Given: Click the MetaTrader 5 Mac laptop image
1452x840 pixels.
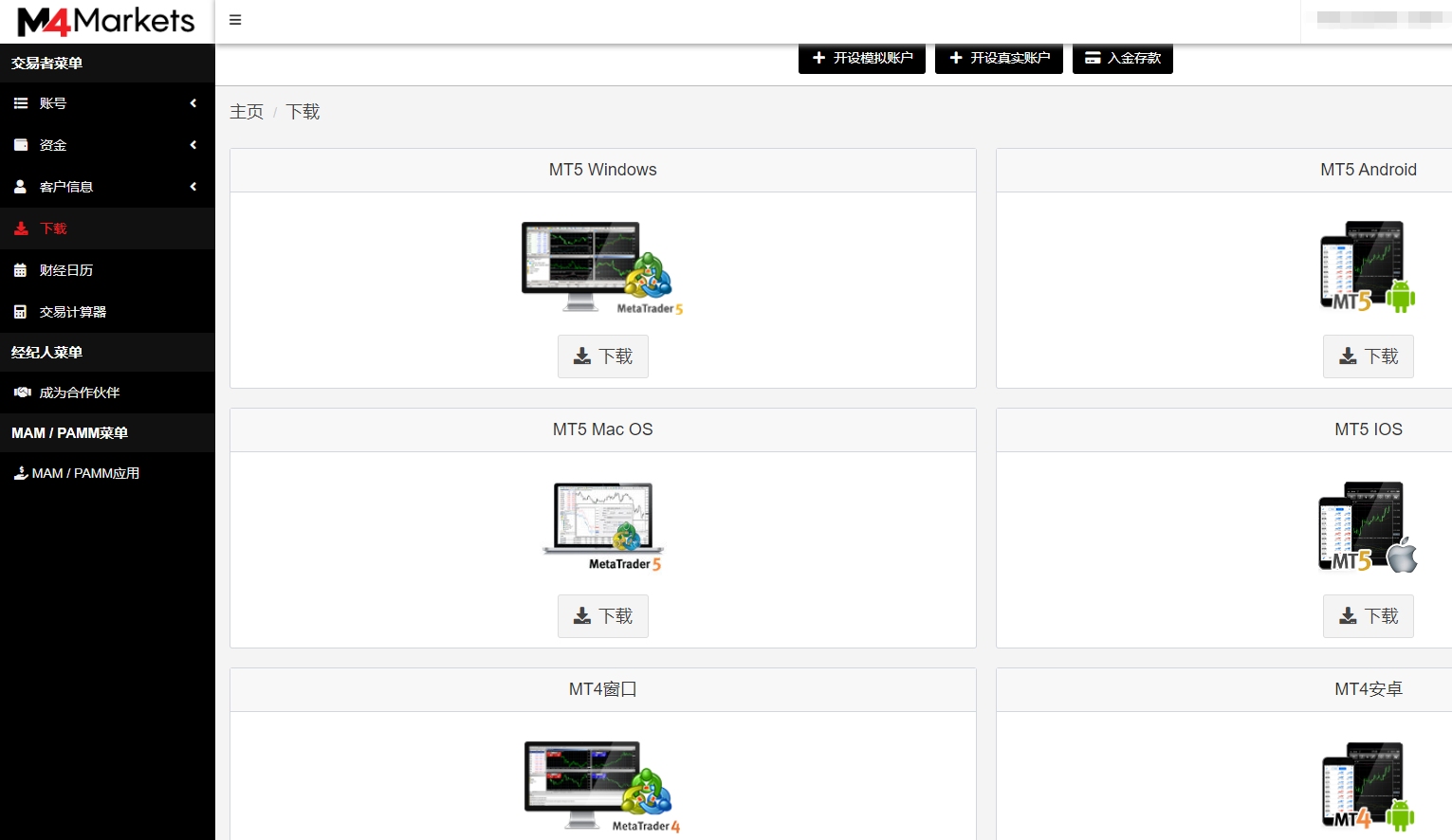Looking at the screenshot, I should (x=603, y=527).
